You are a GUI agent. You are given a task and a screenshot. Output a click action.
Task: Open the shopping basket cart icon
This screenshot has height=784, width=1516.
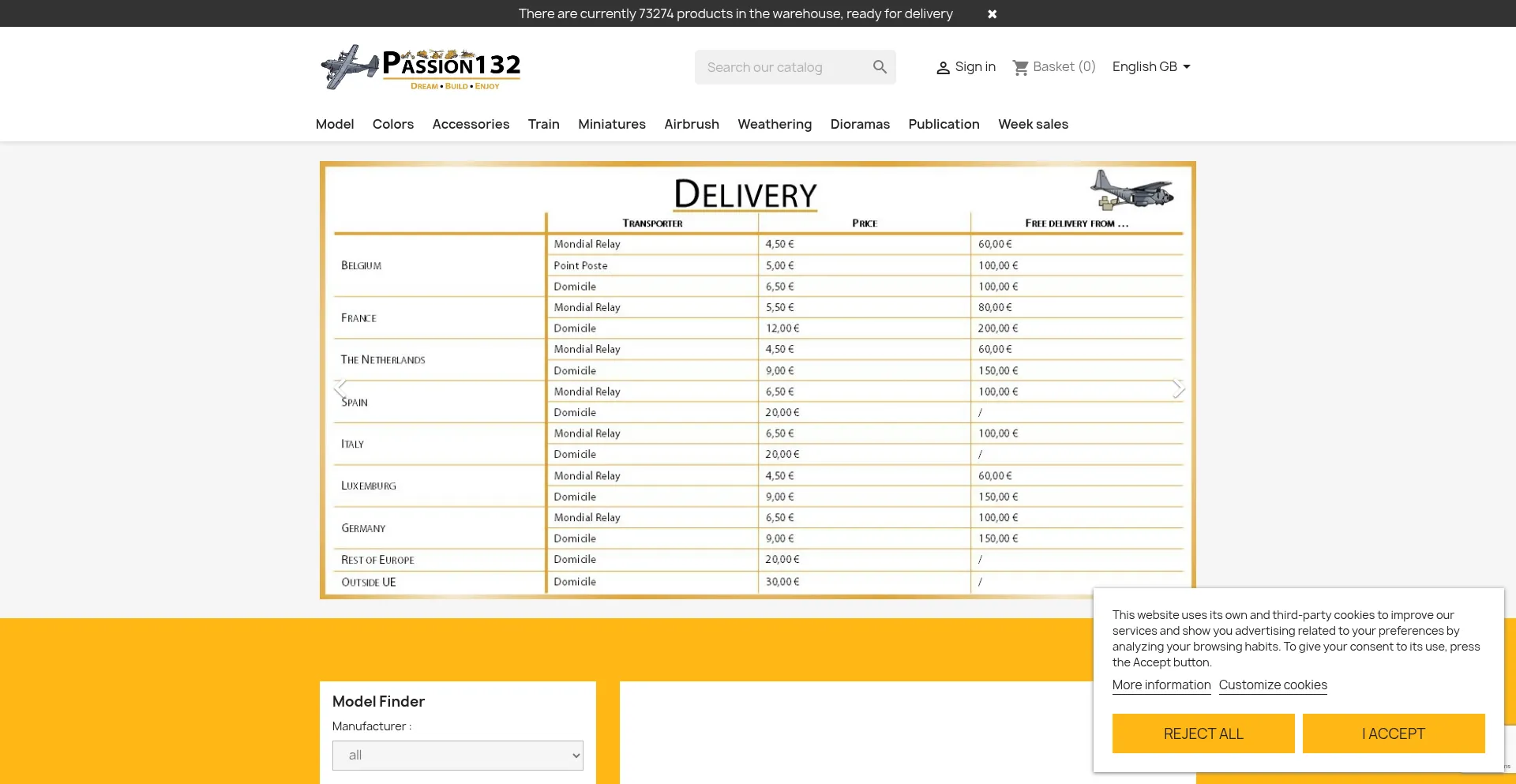(1020, 68)
